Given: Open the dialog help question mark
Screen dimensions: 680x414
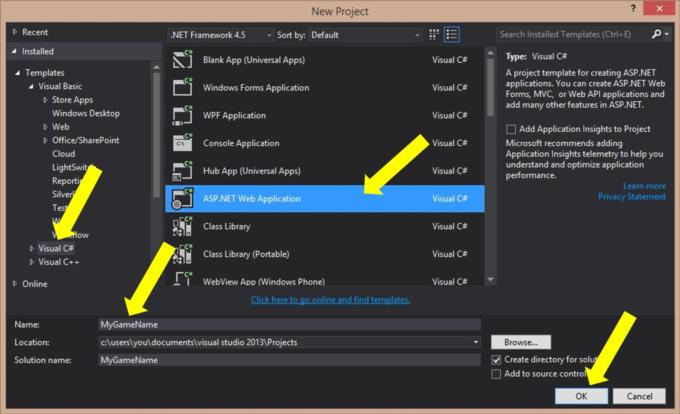Looking at the screenshot, I should click(633, 8).
